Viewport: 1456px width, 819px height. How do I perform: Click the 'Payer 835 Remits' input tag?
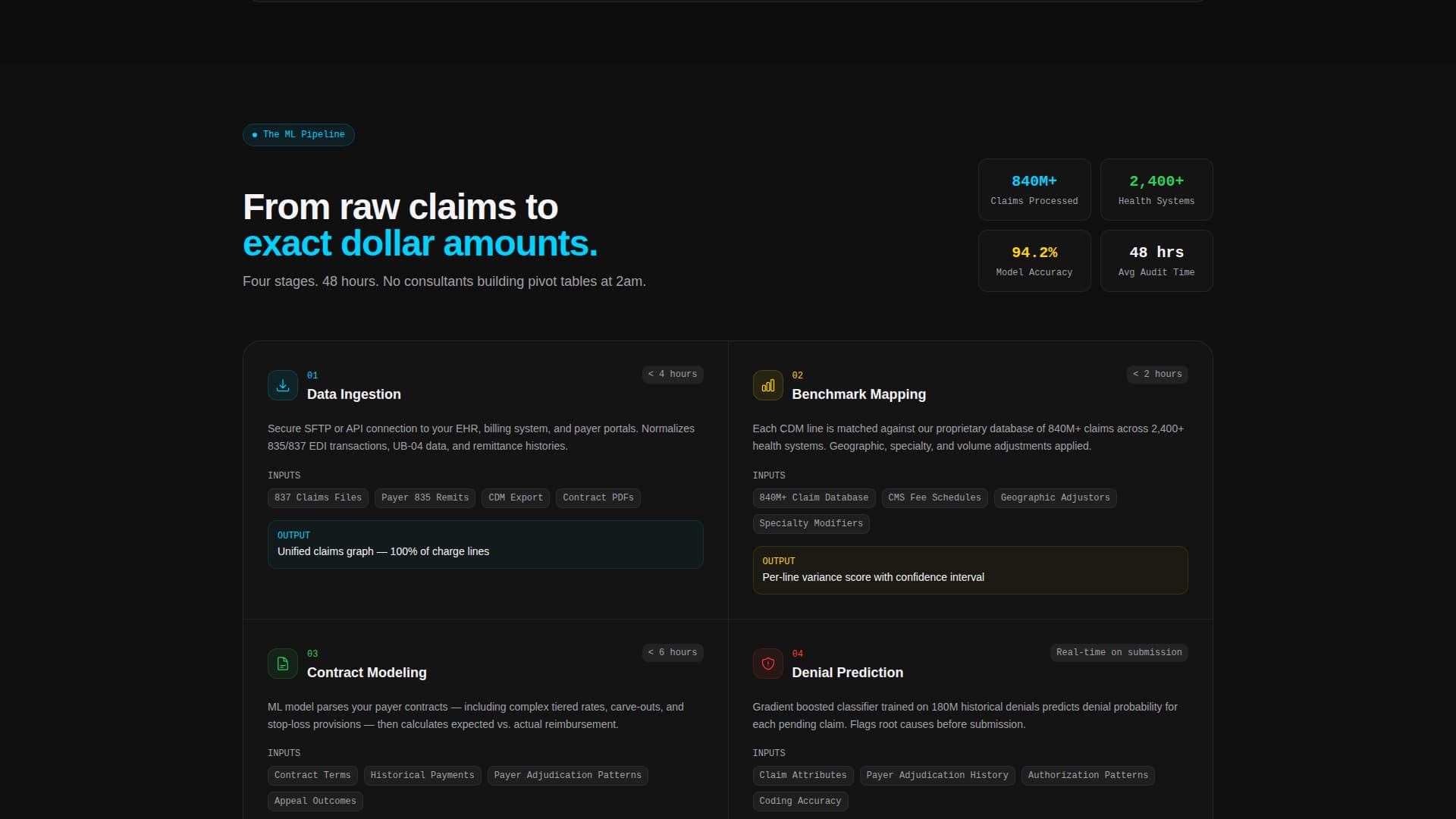[425, 498]
